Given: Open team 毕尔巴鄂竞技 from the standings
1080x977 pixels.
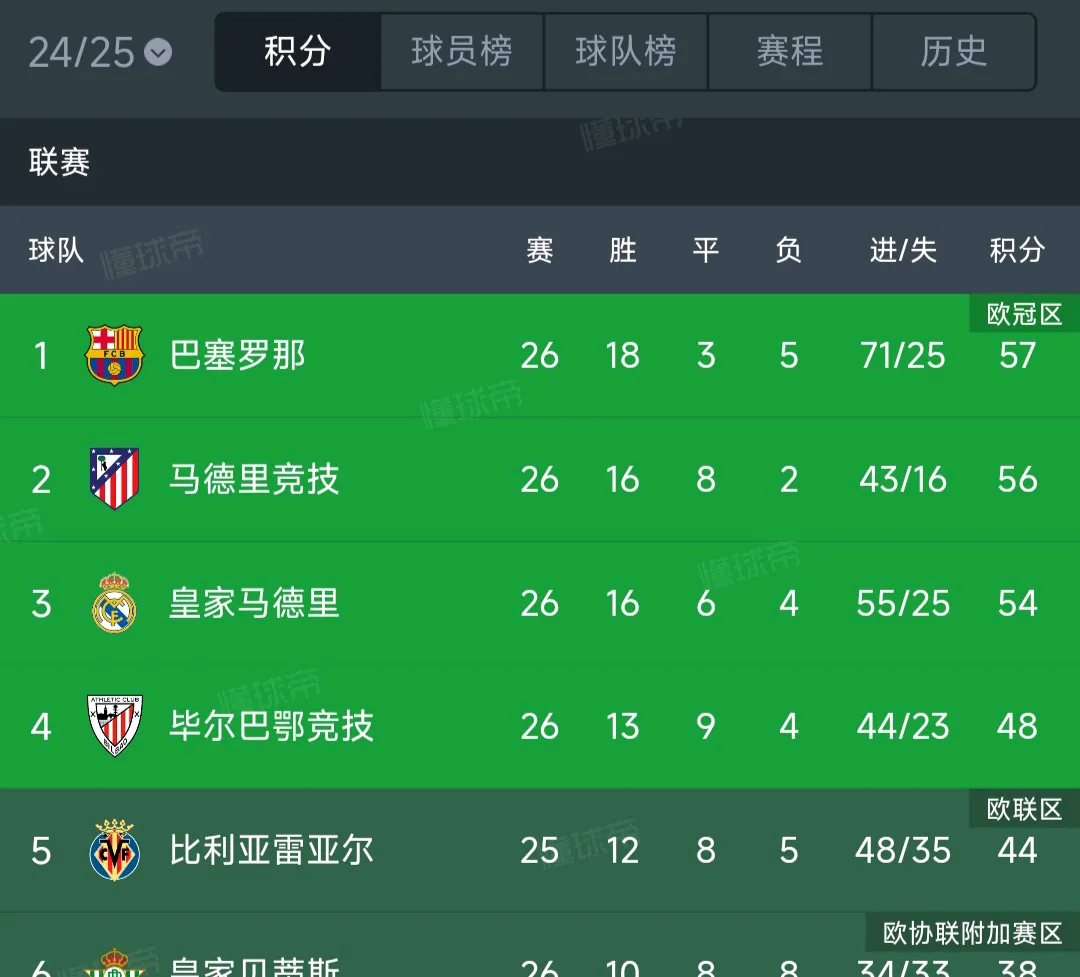Looking at the screenshot, I should click(271, 726).
